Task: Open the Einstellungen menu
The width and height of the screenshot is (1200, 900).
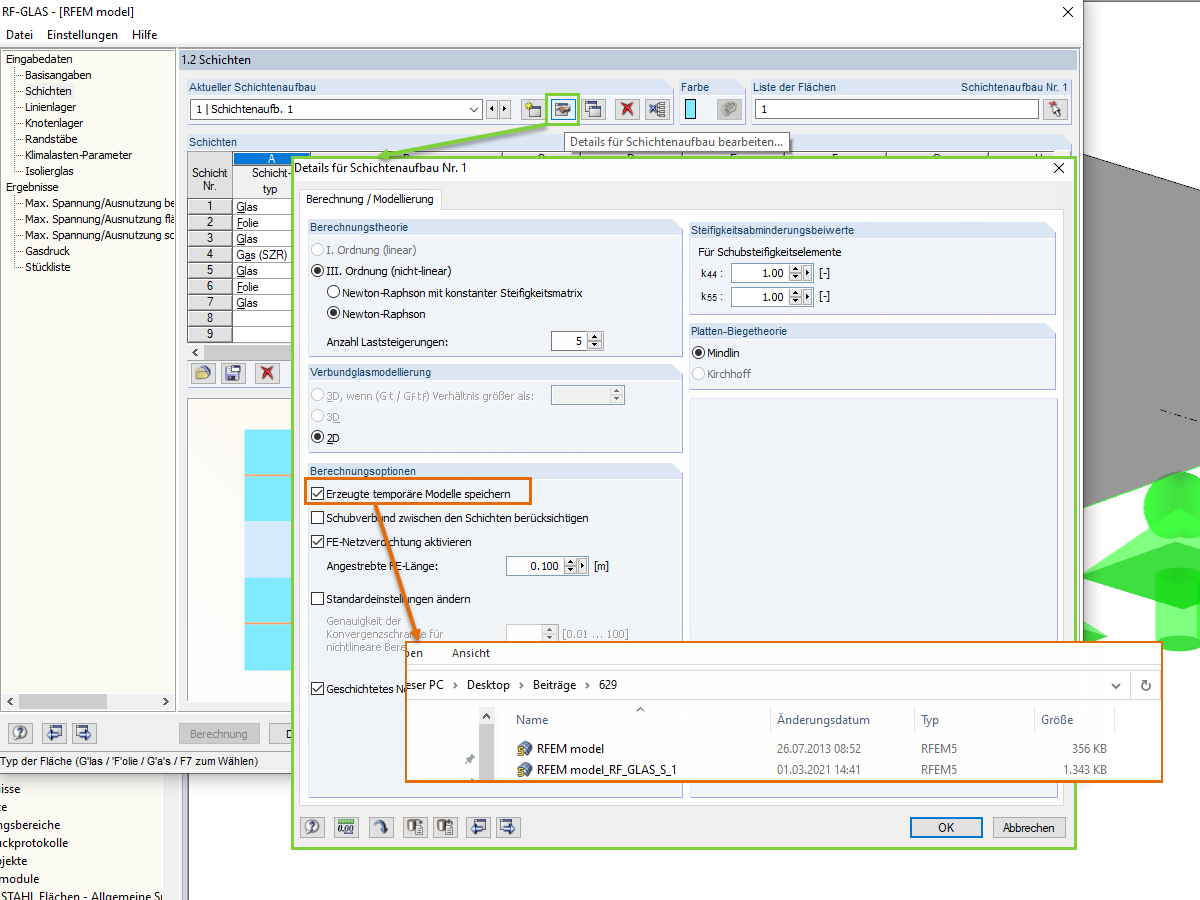Action: click(82, 34)
